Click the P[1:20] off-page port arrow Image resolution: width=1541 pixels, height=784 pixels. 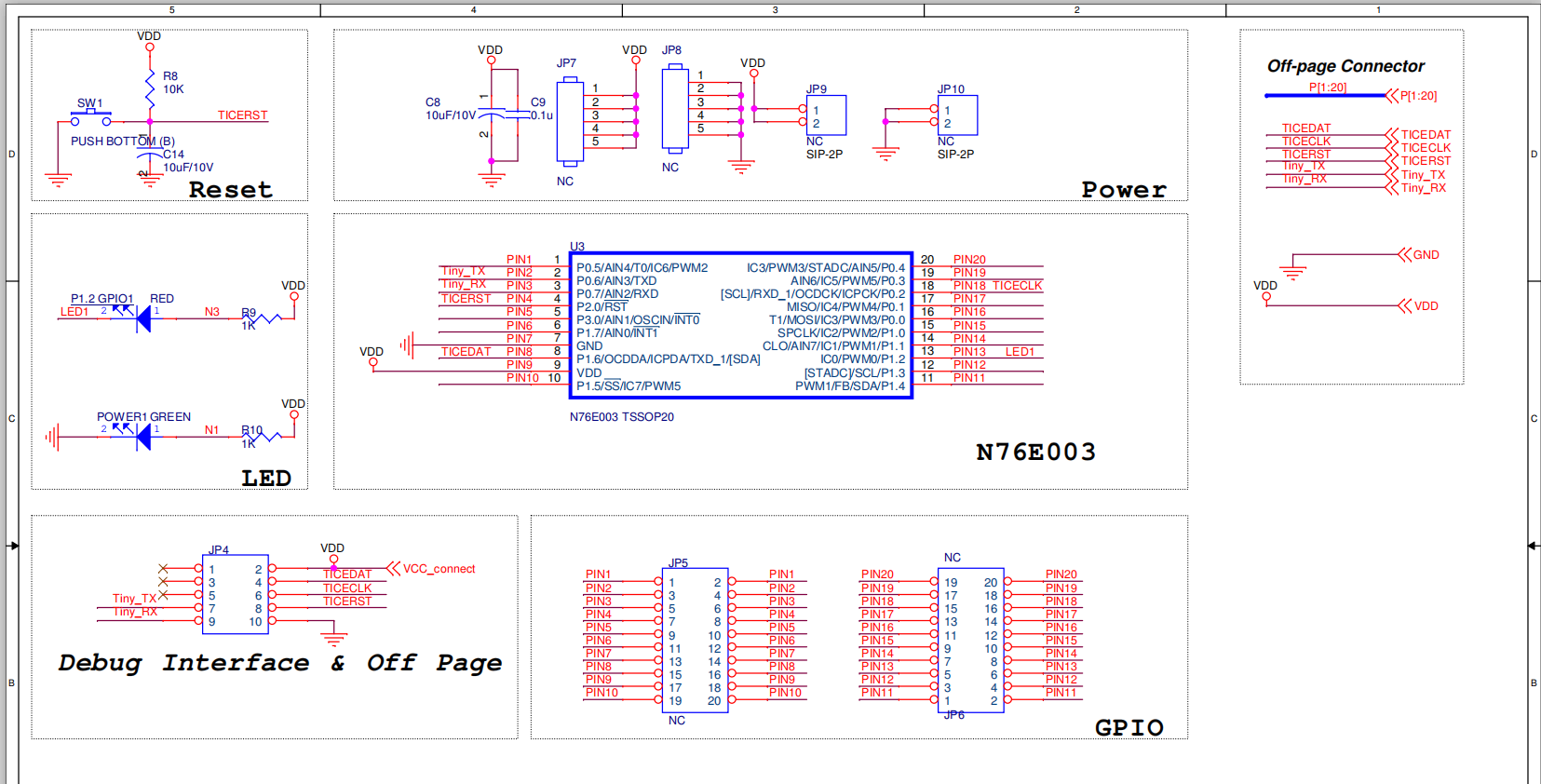tap(1392, 96)
